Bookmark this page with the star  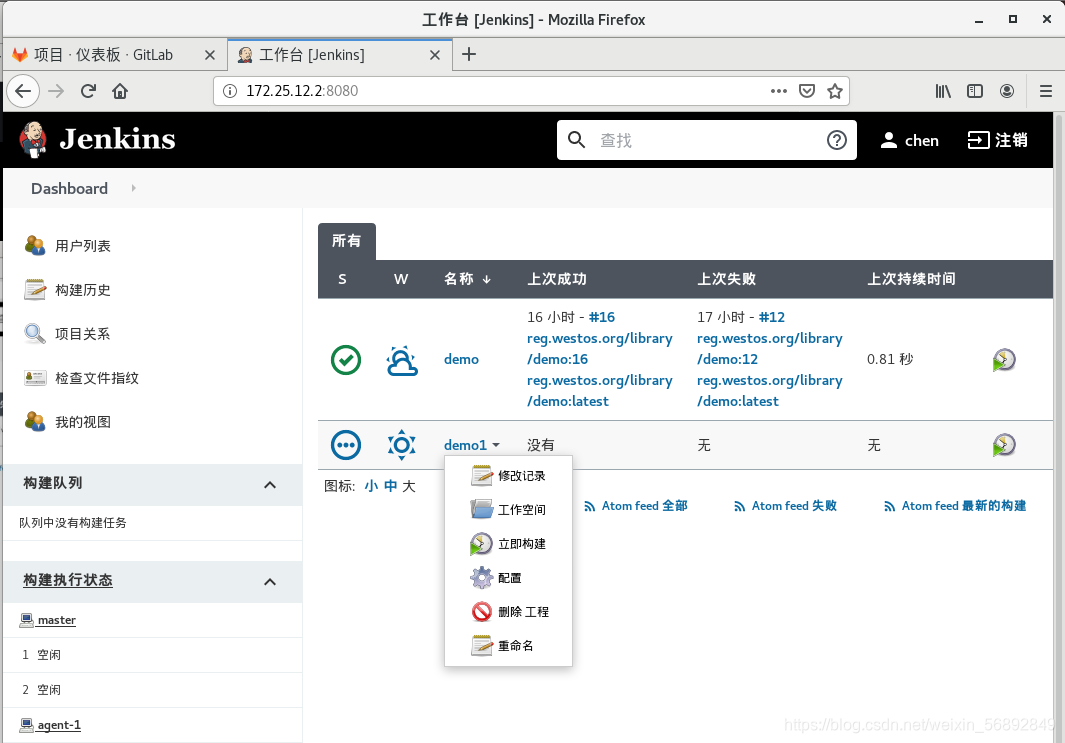tap(835, 91)
